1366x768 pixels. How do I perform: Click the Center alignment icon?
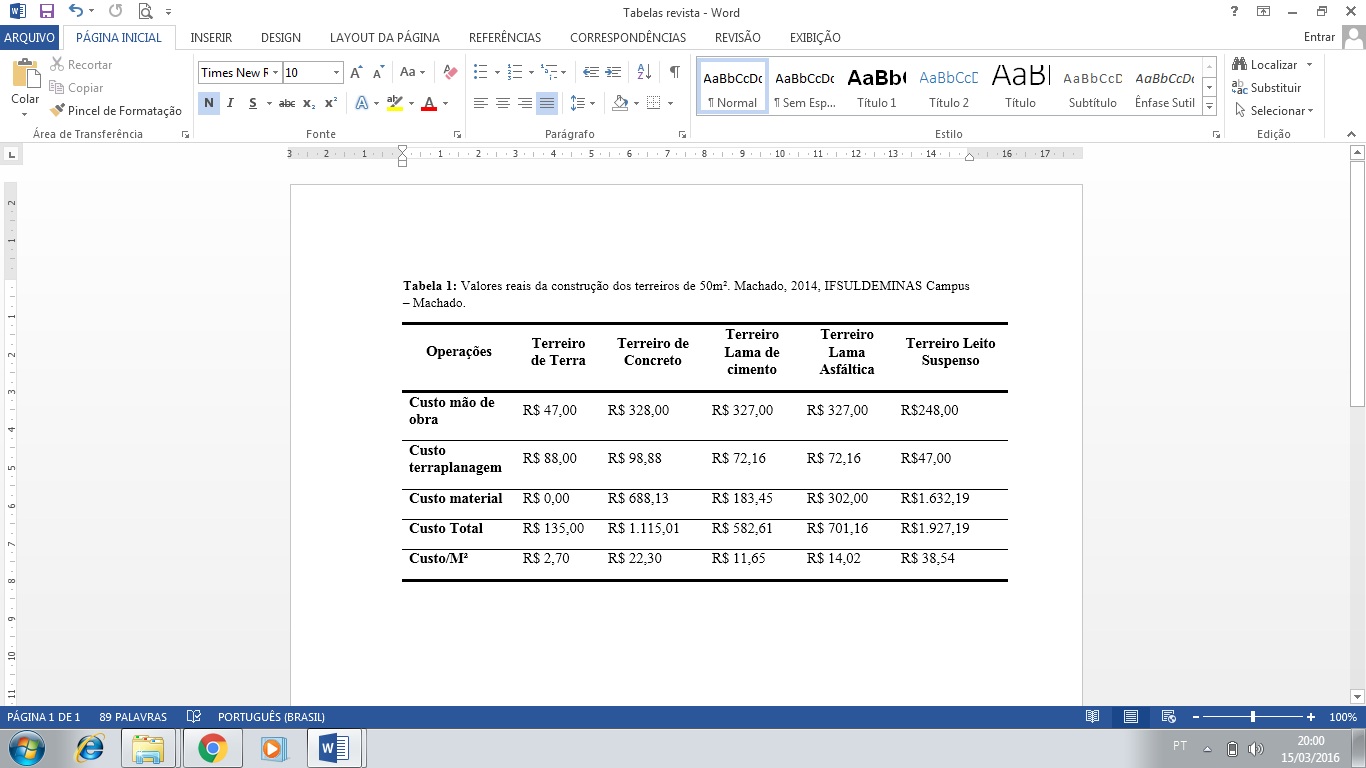(x=503, y=103)
